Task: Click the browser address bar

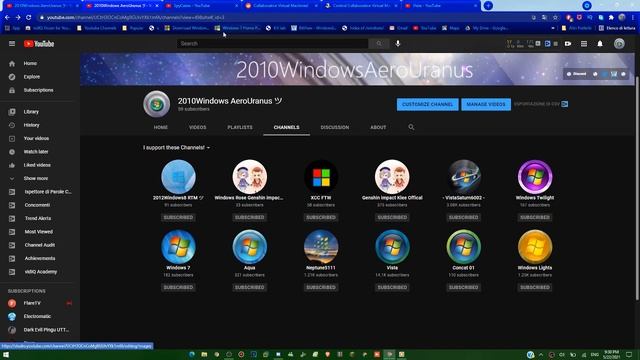Action: (282, 18)
